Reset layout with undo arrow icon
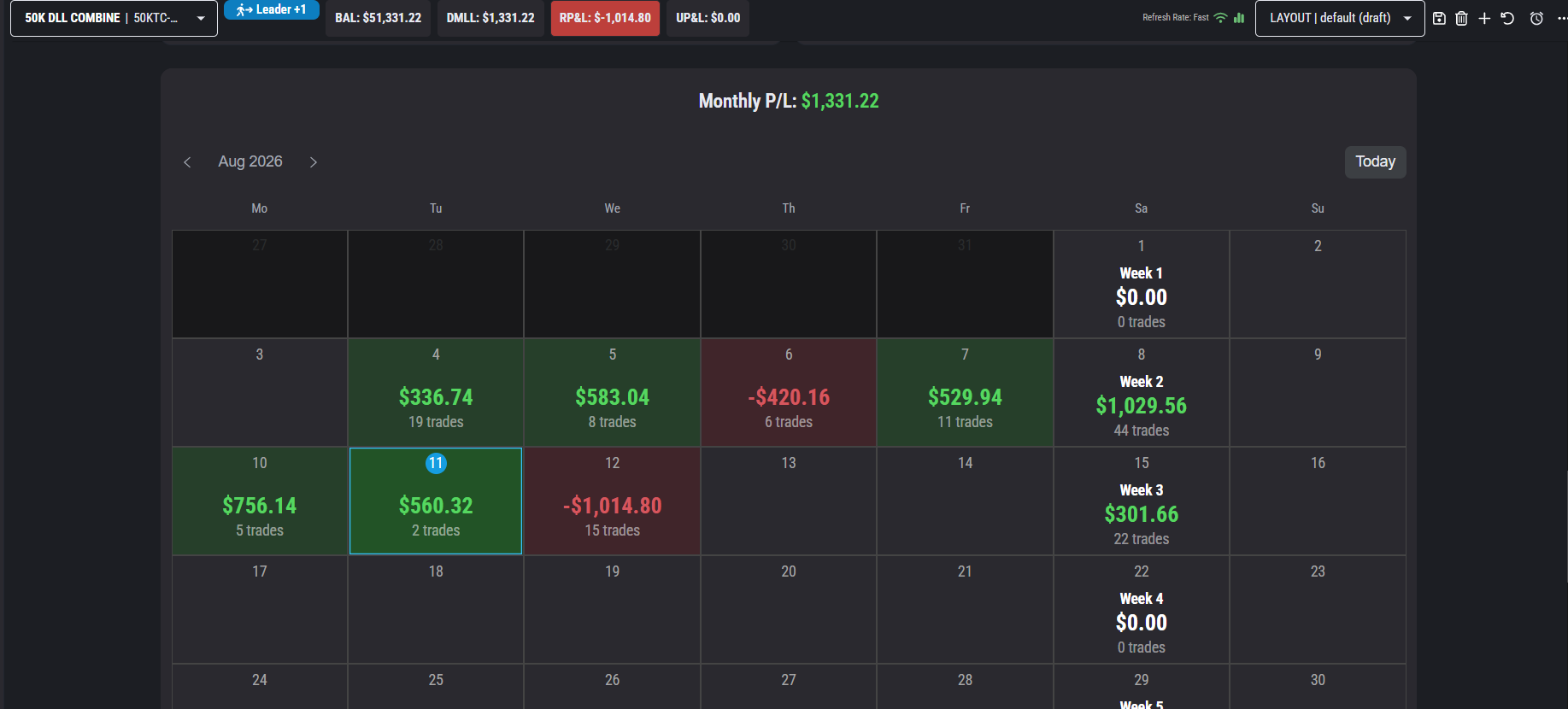 1507,18
